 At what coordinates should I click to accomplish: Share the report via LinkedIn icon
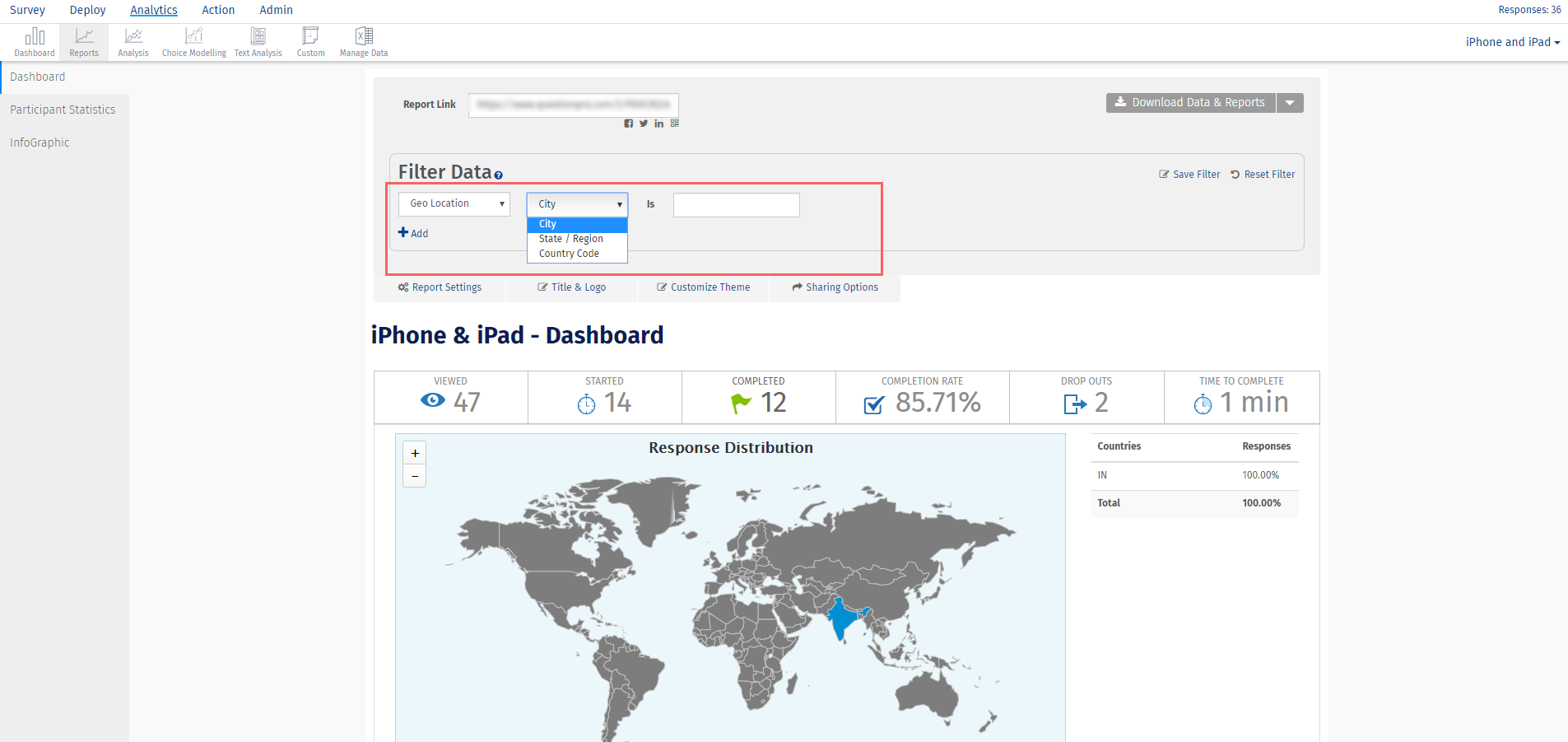tap(658, 123)
